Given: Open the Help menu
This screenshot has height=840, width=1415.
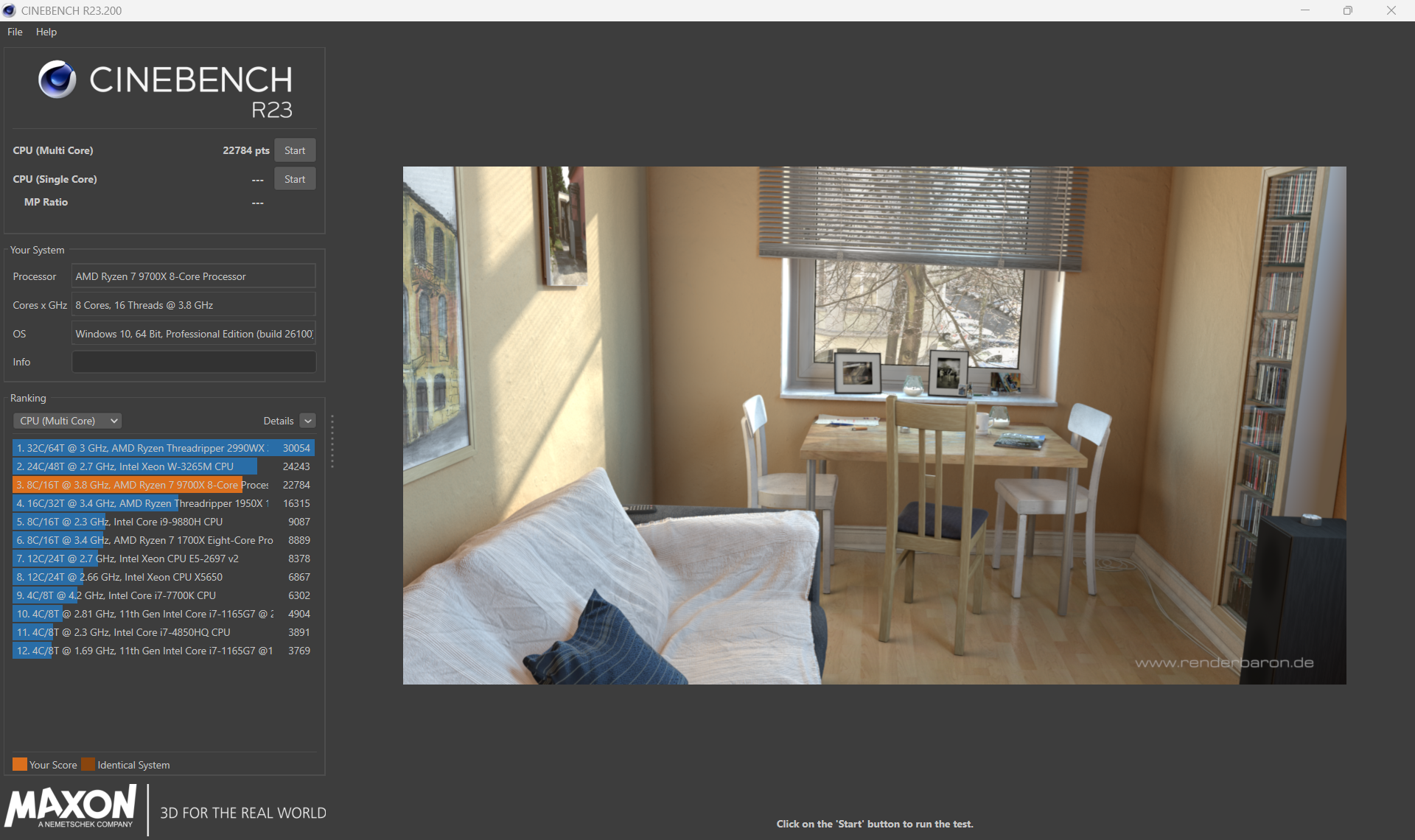Looking at the screenshot, I should click(x=46, y=32).
